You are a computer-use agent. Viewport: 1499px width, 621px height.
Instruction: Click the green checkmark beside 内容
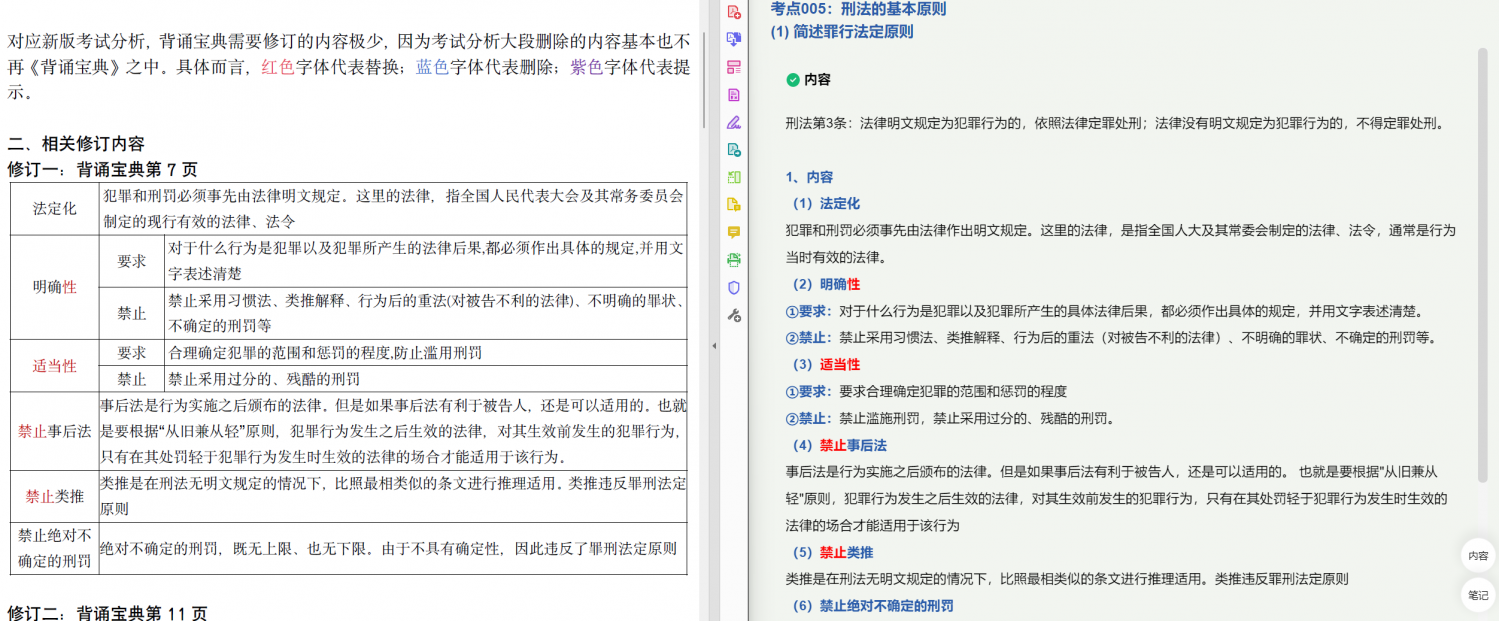[x=793, y=79]
